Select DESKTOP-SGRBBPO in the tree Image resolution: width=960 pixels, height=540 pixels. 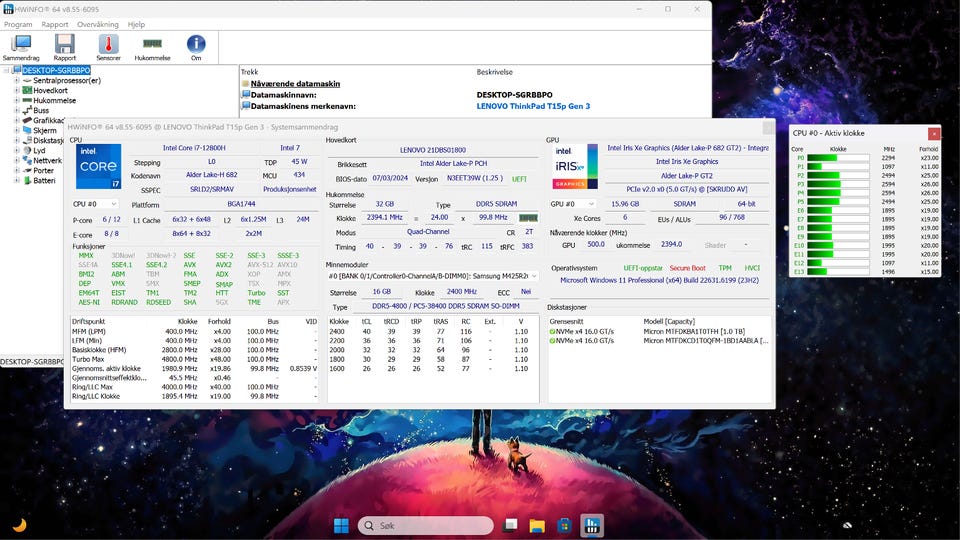coord(56,70)
